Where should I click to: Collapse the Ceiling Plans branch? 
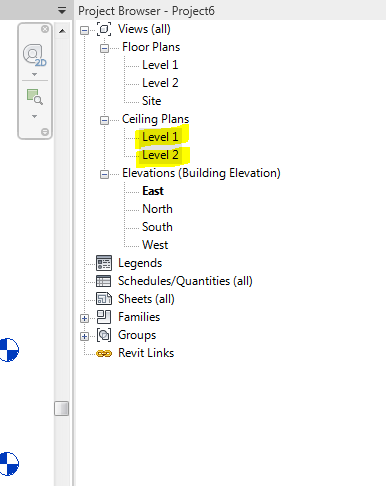point(104,120)
